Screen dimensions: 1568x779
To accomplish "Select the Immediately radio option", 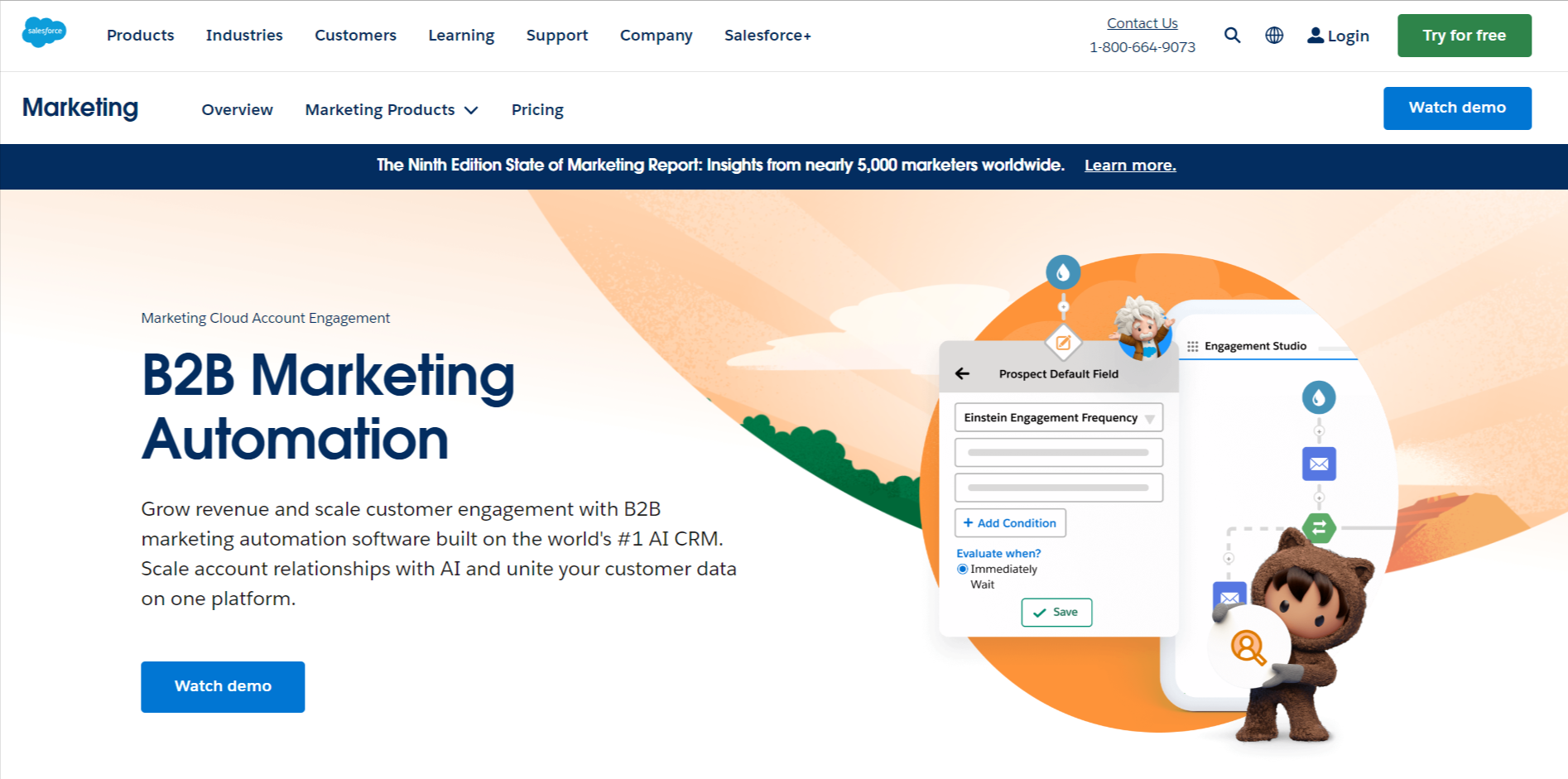I will (x=962, y=569).
